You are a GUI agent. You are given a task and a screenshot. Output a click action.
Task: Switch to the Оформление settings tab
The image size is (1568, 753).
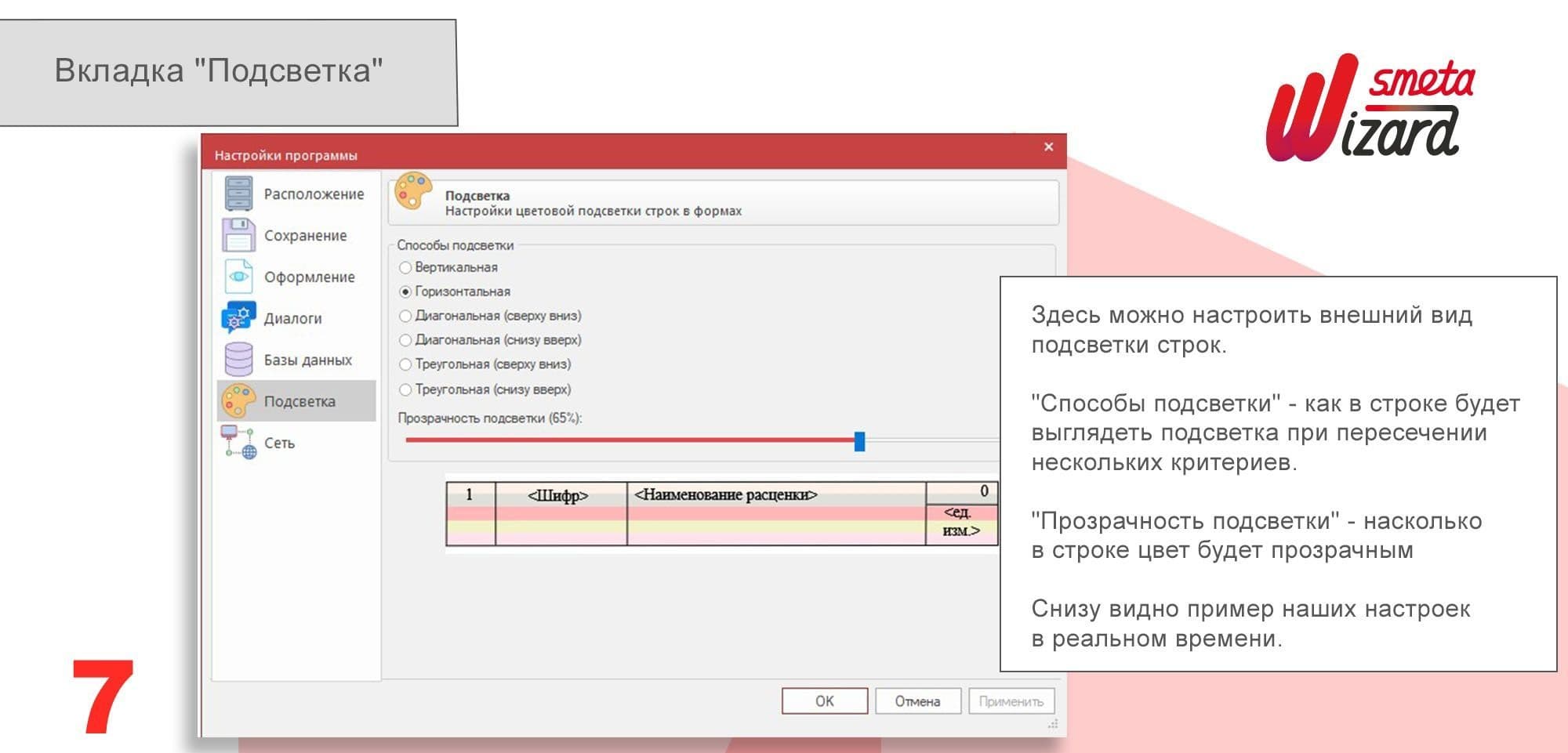309,277
